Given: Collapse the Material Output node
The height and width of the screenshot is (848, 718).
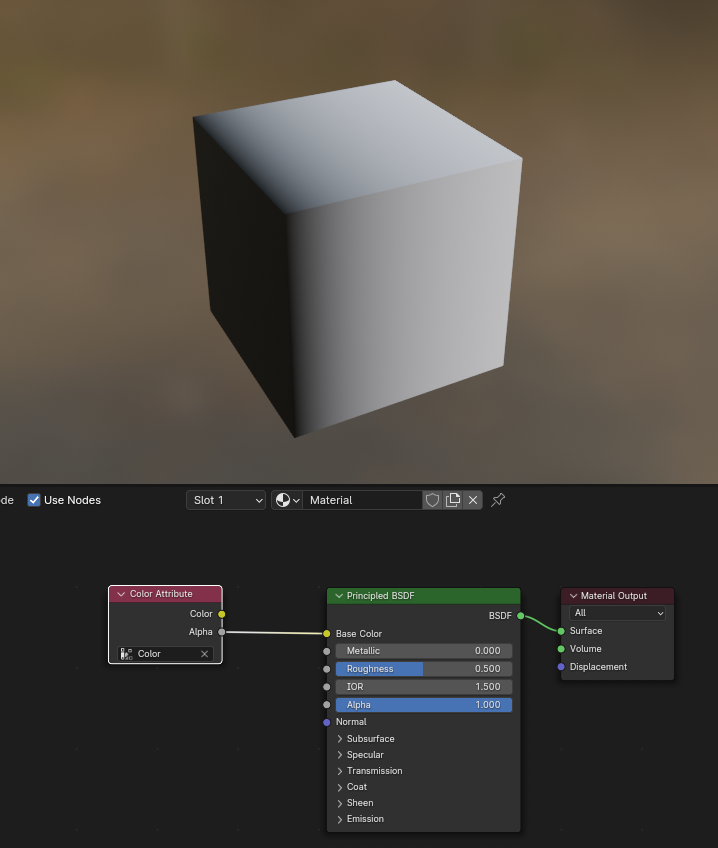Looking at the screenshot, I should 573,595.
